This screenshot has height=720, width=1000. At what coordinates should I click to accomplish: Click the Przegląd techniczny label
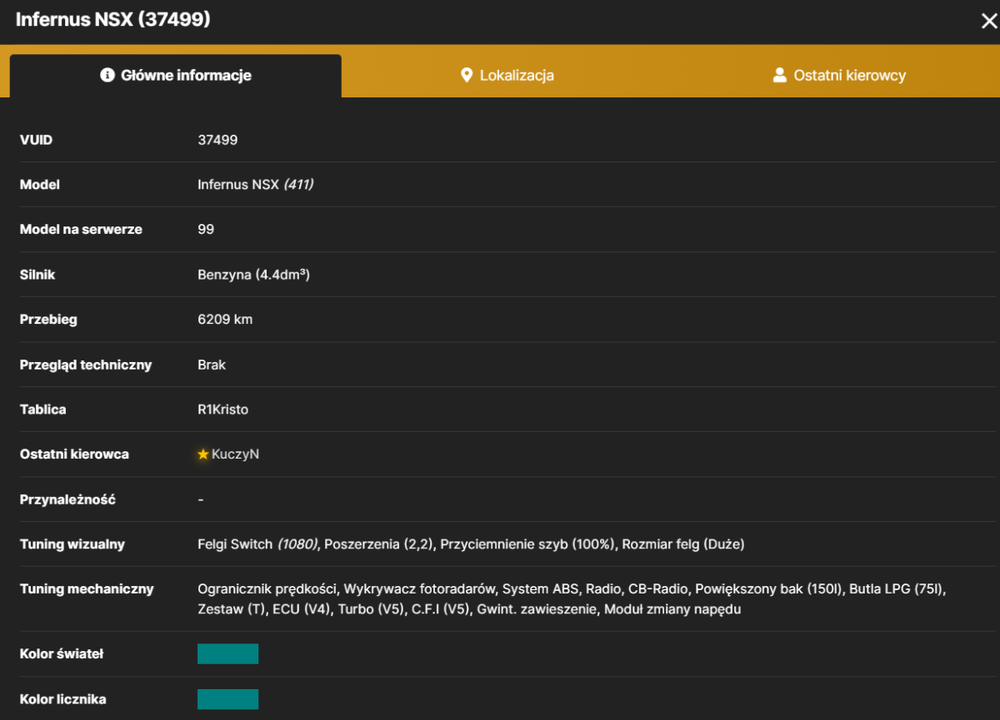tap(86, 365)
